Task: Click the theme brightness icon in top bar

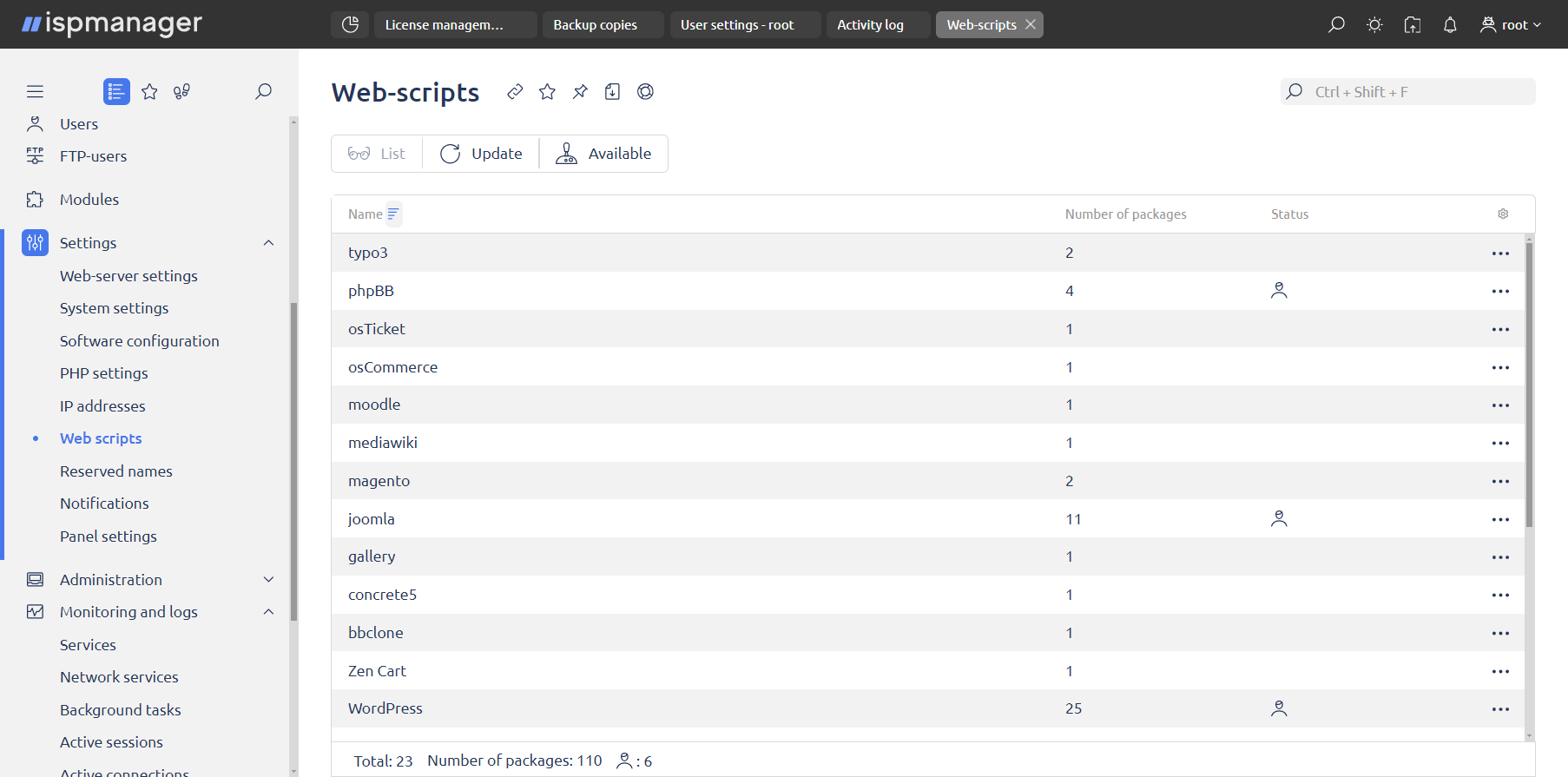Action: [1374, 25]
